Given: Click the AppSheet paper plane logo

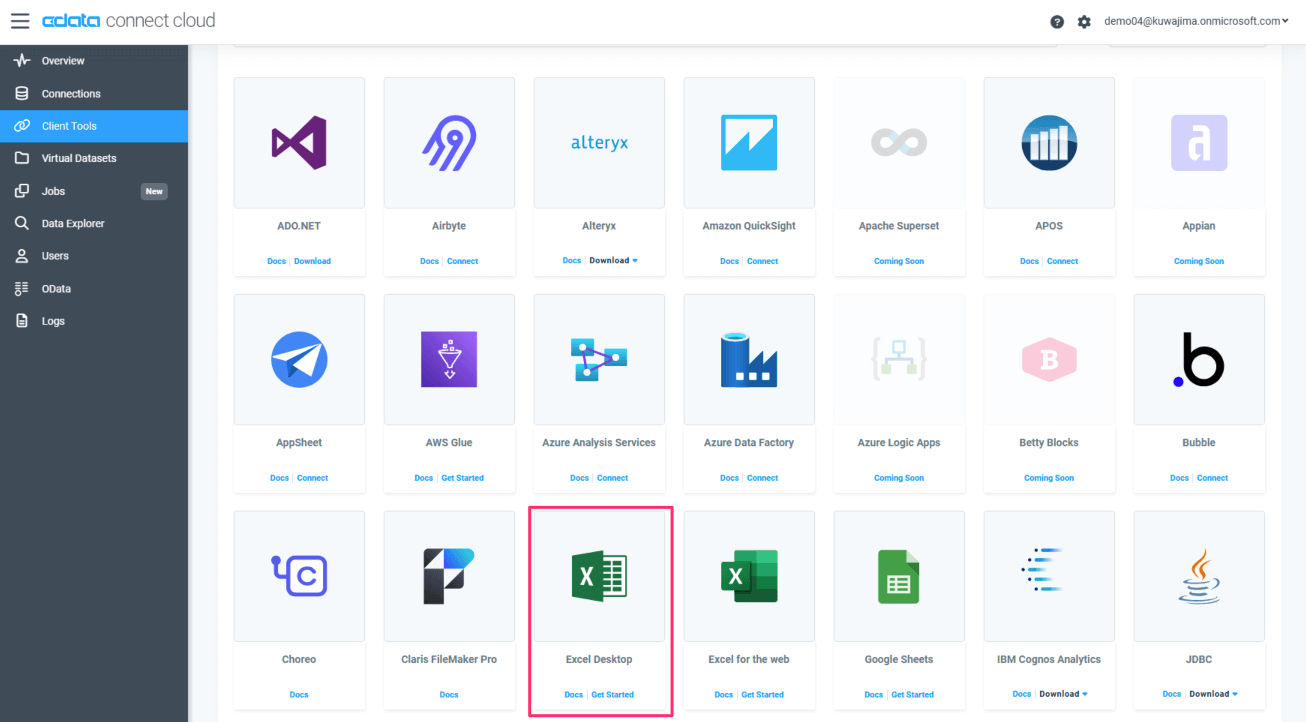Looking at the screenshot, I should click(x=299, y=360).
